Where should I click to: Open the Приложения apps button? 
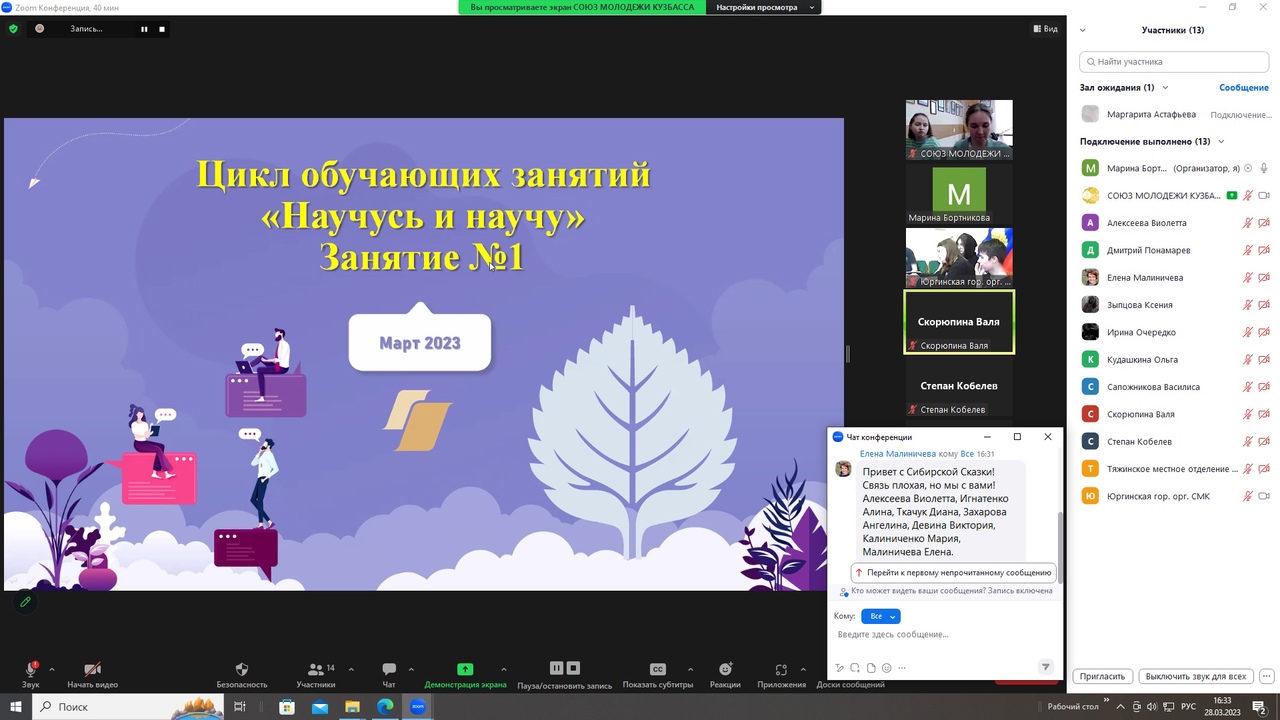click(x=781, y=674)
